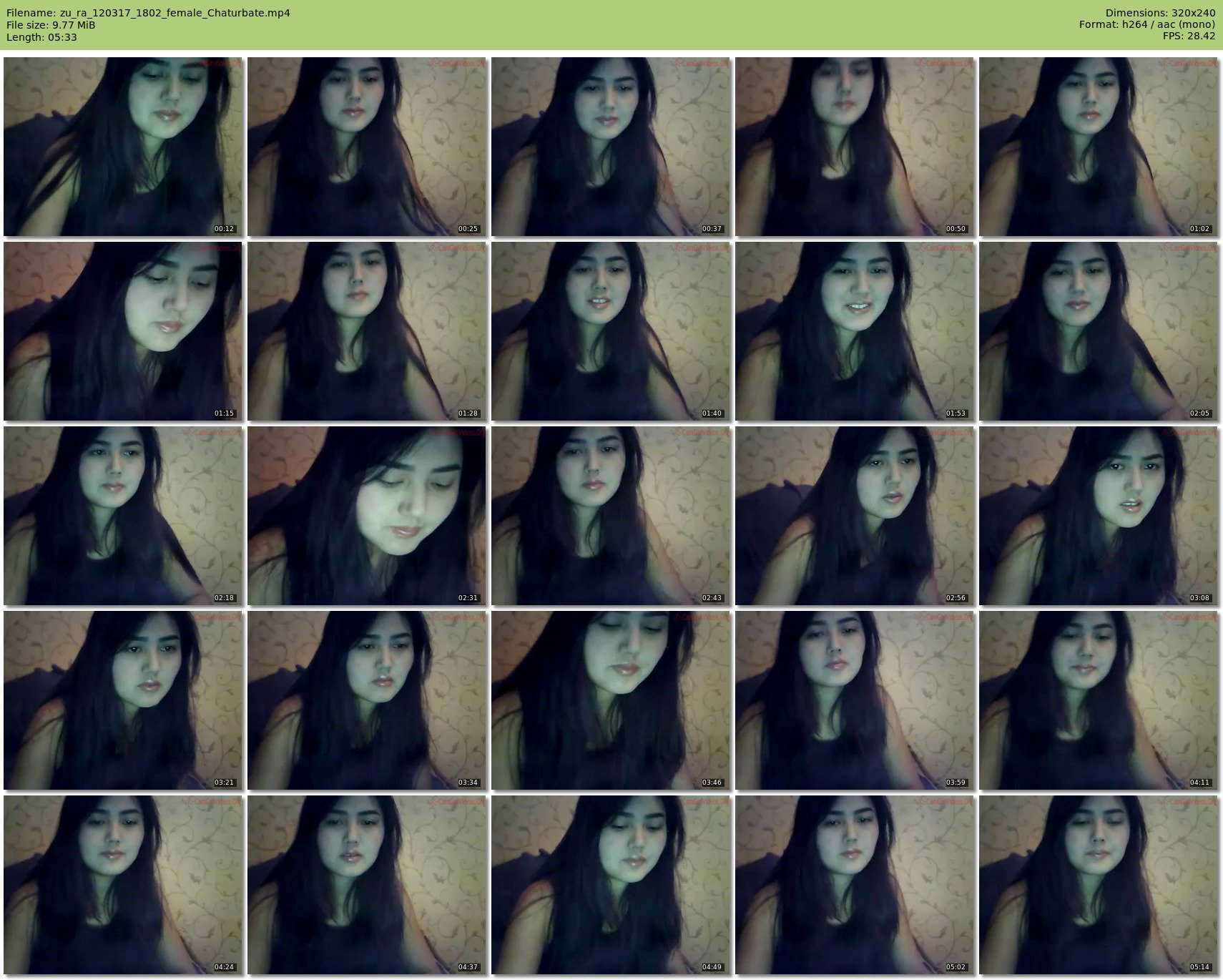Click the thumbnail timestamped 02:31
The image size is (1223, 980).
[367, 516]
